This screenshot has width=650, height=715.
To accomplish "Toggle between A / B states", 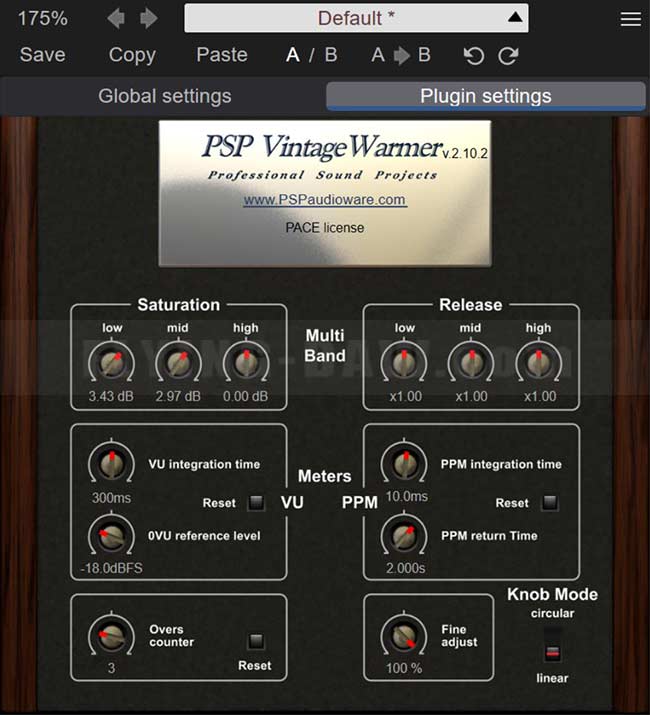I will point(312,55).
